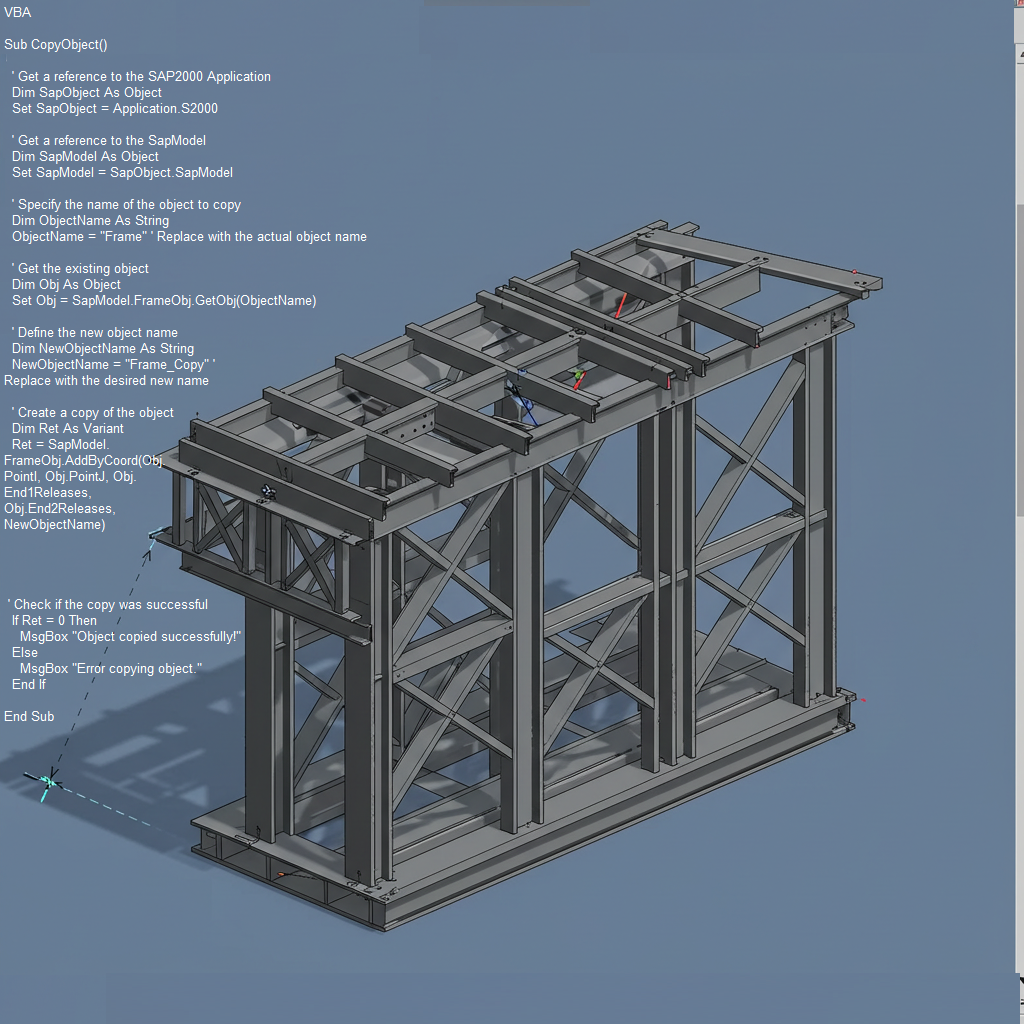Click the red point near the base's right corner

862,700
